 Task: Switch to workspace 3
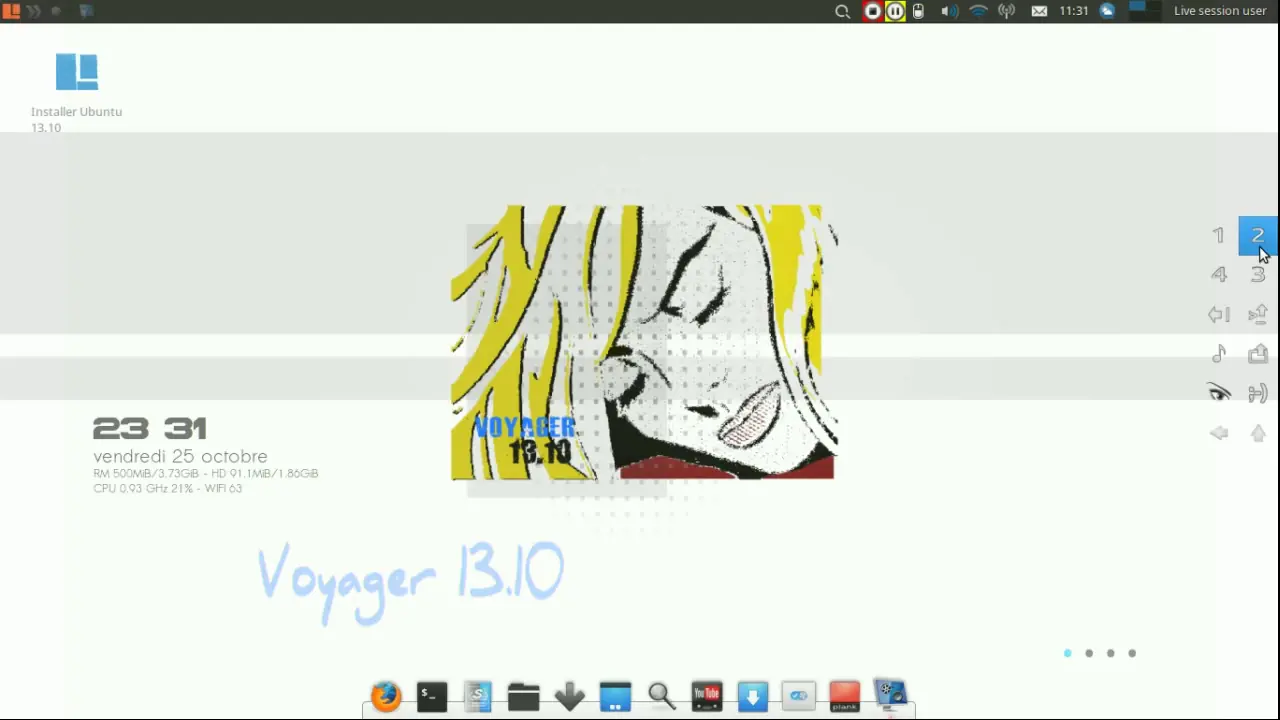point(1258,275)
